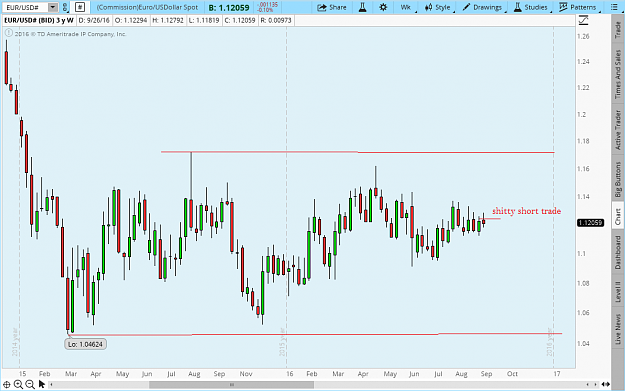Click the horizontal scrollbar thumb
625x391 pixels.
pos(232,385)
